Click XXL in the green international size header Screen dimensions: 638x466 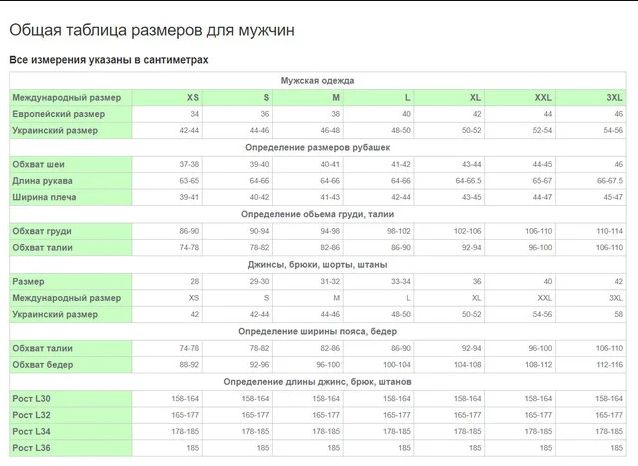click(543, 98)
